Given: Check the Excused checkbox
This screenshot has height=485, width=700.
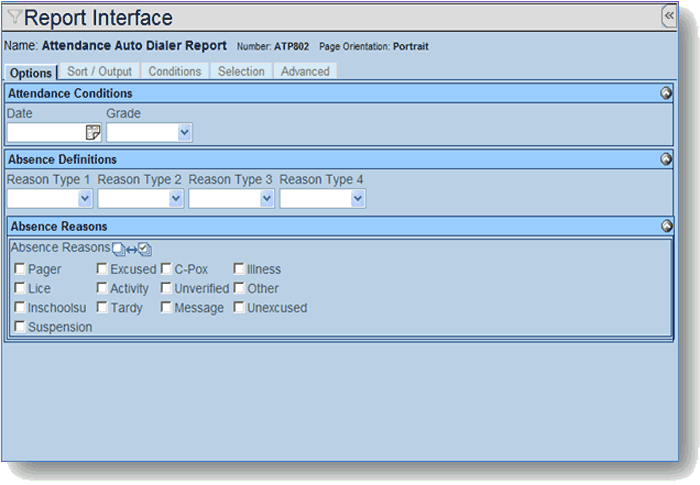Looking at the screenshot, I should [x=102, y=268].
